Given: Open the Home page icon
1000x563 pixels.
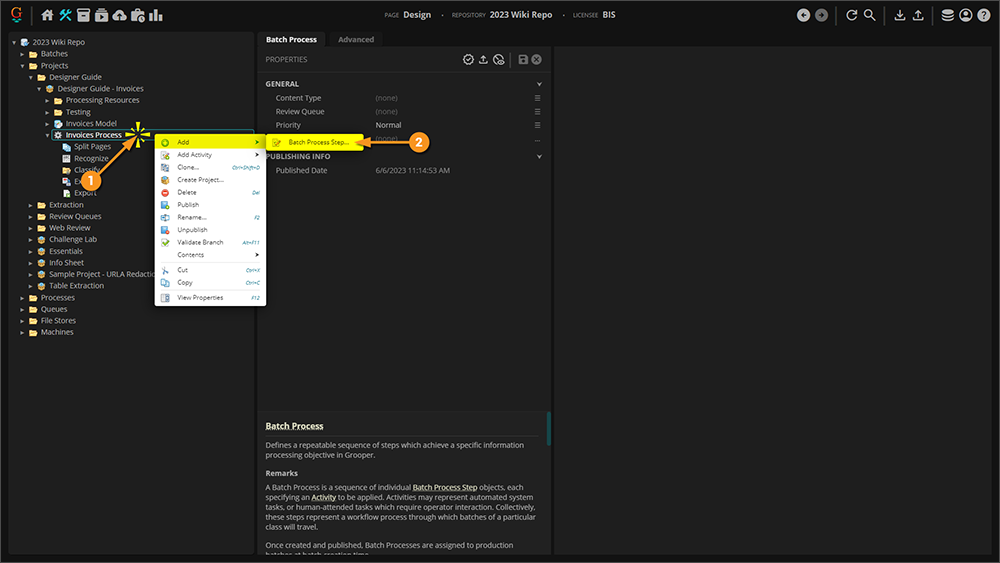Looking at the screenshot, I should 47,15.
